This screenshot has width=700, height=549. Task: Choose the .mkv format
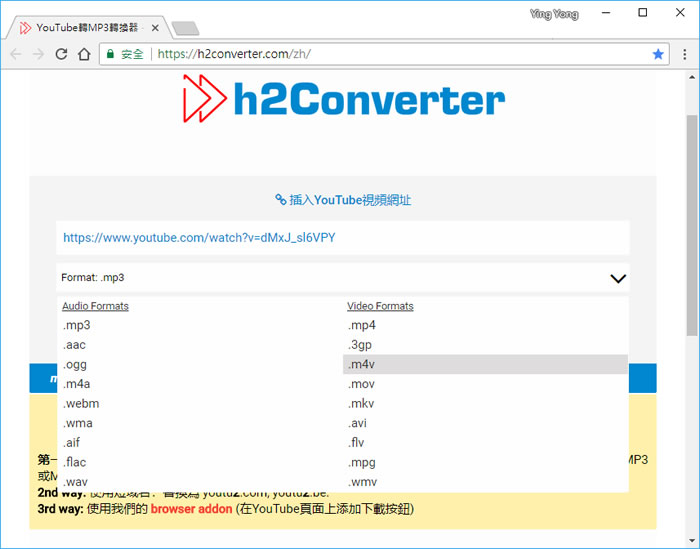pyautogui.click(x=485, y=403)
